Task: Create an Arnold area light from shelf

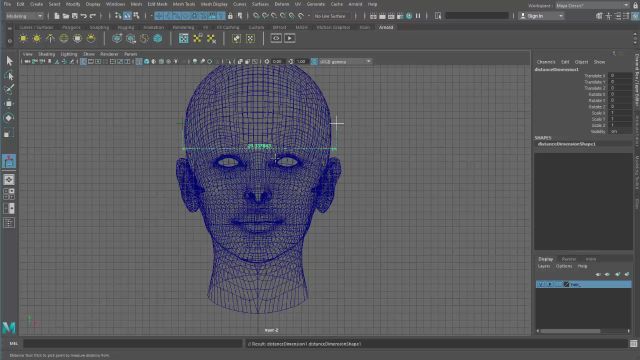Action: coord(23,38)
